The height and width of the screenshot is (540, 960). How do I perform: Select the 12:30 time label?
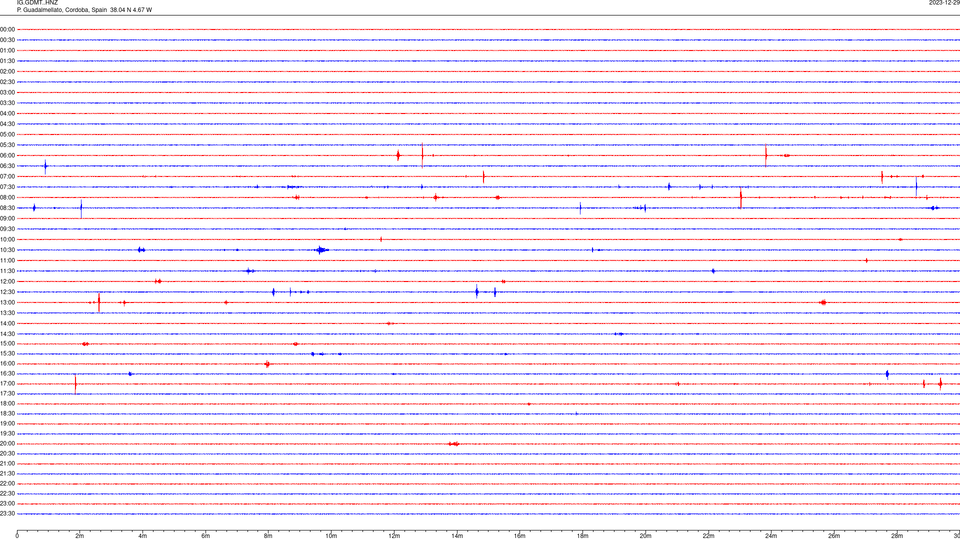pyautogui.click(x=7, y=292)
